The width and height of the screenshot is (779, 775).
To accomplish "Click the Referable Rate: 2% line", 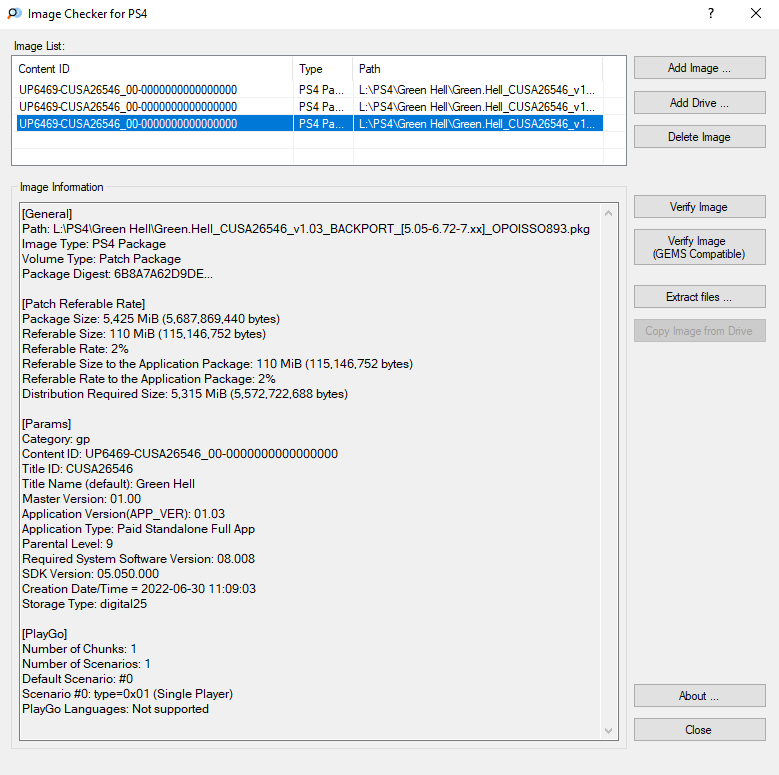I will (x=76, y=349).
